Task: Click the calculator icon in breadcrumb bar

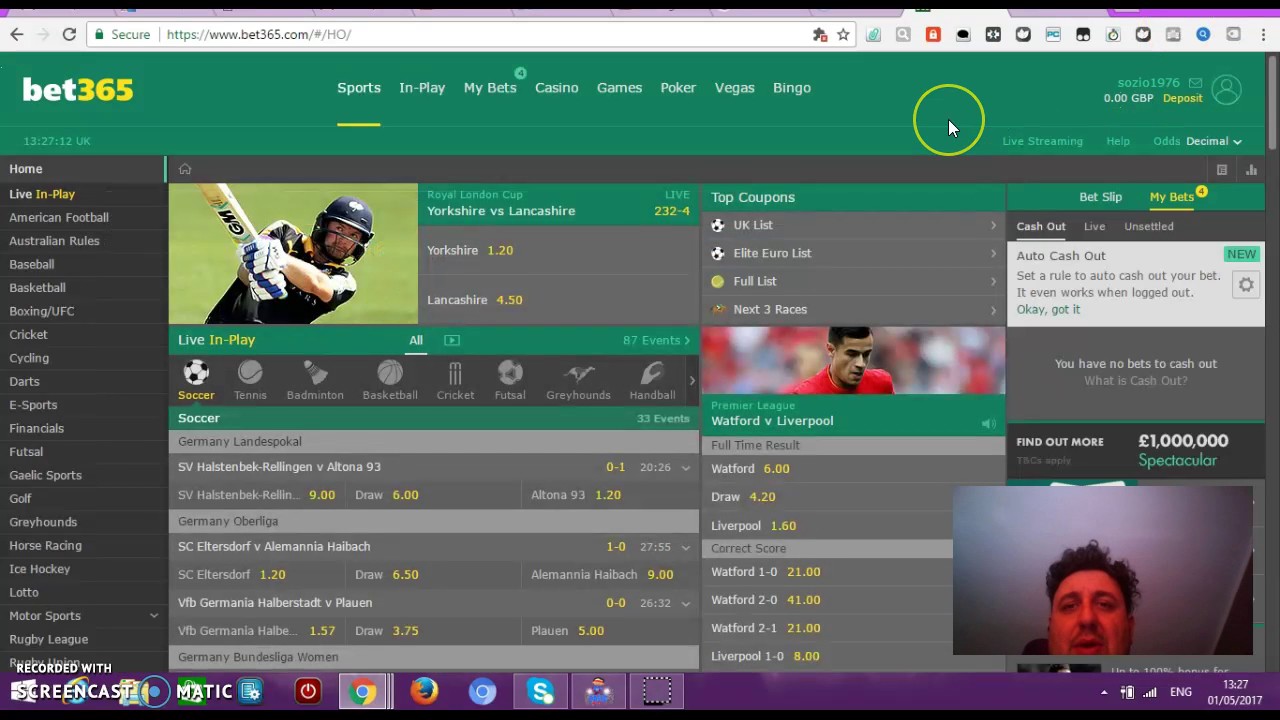Action: pos(1221,170)
